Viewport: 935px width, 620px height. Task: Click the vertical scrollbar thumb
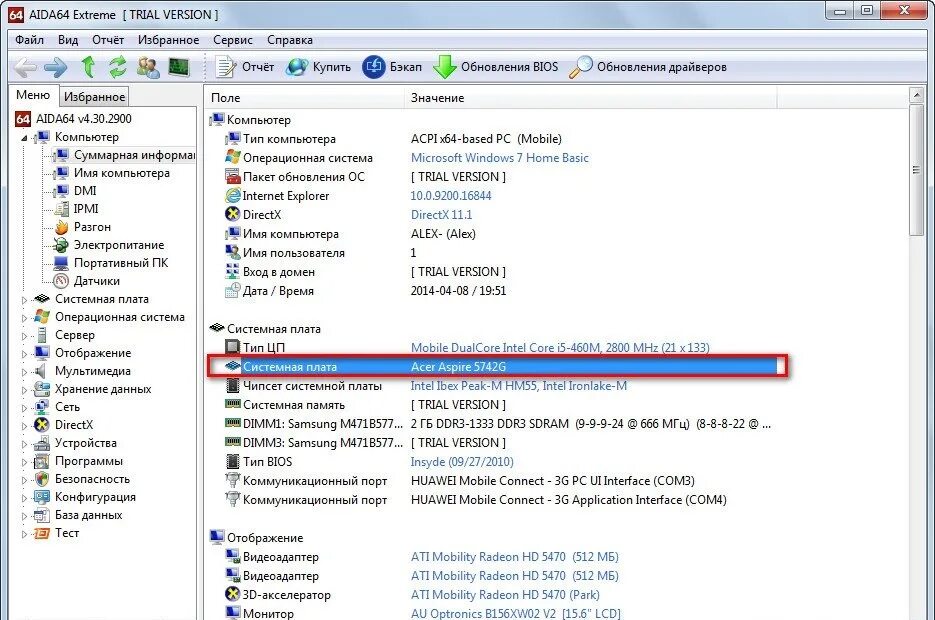(x=917, y=170)
